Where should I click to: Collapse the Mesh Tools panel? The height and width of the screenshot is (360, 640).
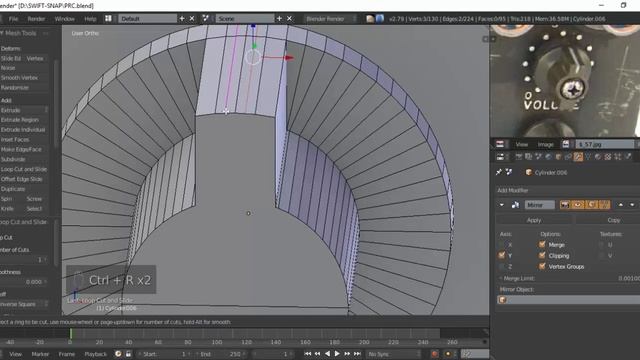tap(2, 33)
